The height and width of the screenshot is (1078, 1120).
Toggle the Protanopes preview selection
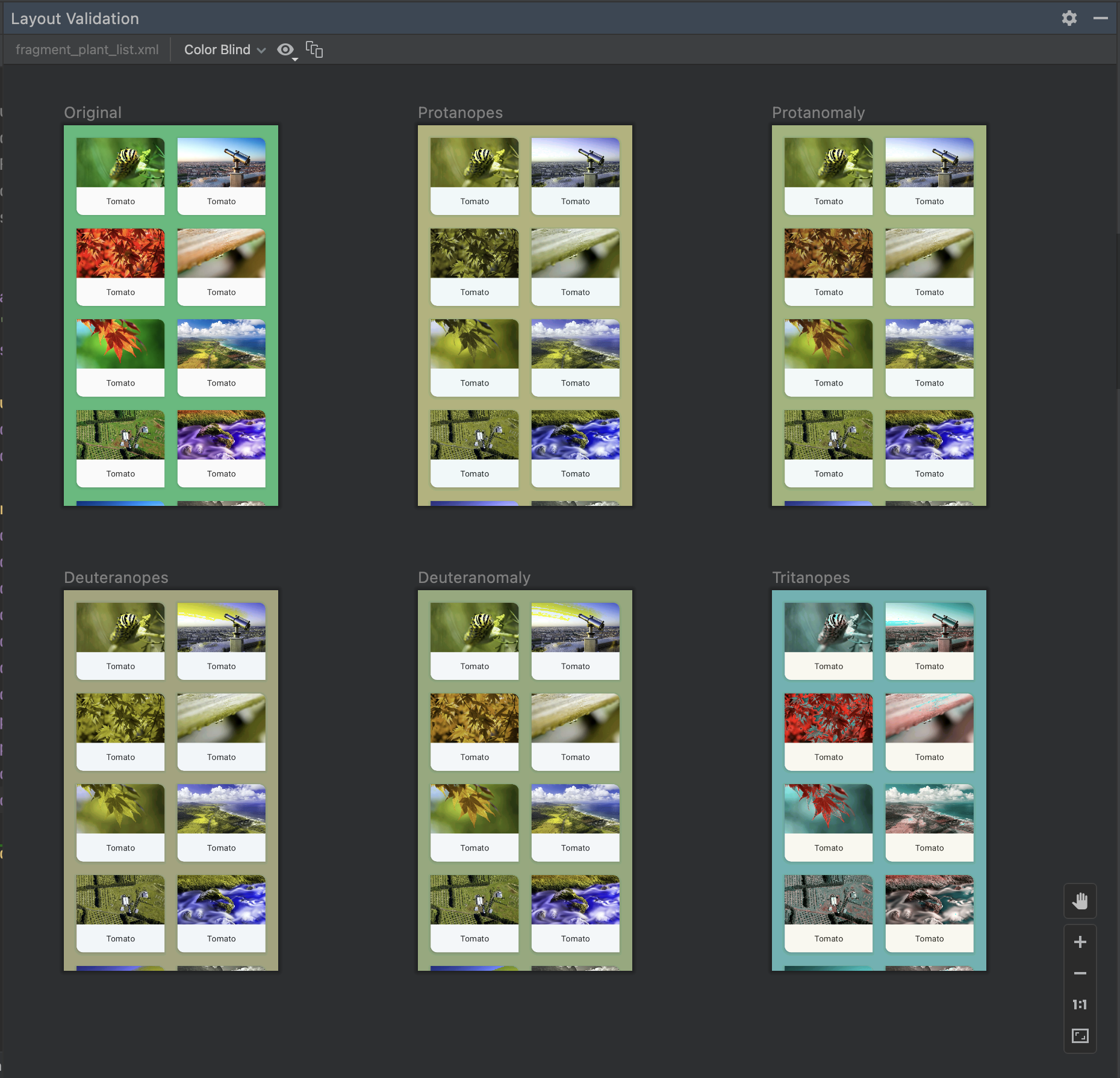click(461, 113)
